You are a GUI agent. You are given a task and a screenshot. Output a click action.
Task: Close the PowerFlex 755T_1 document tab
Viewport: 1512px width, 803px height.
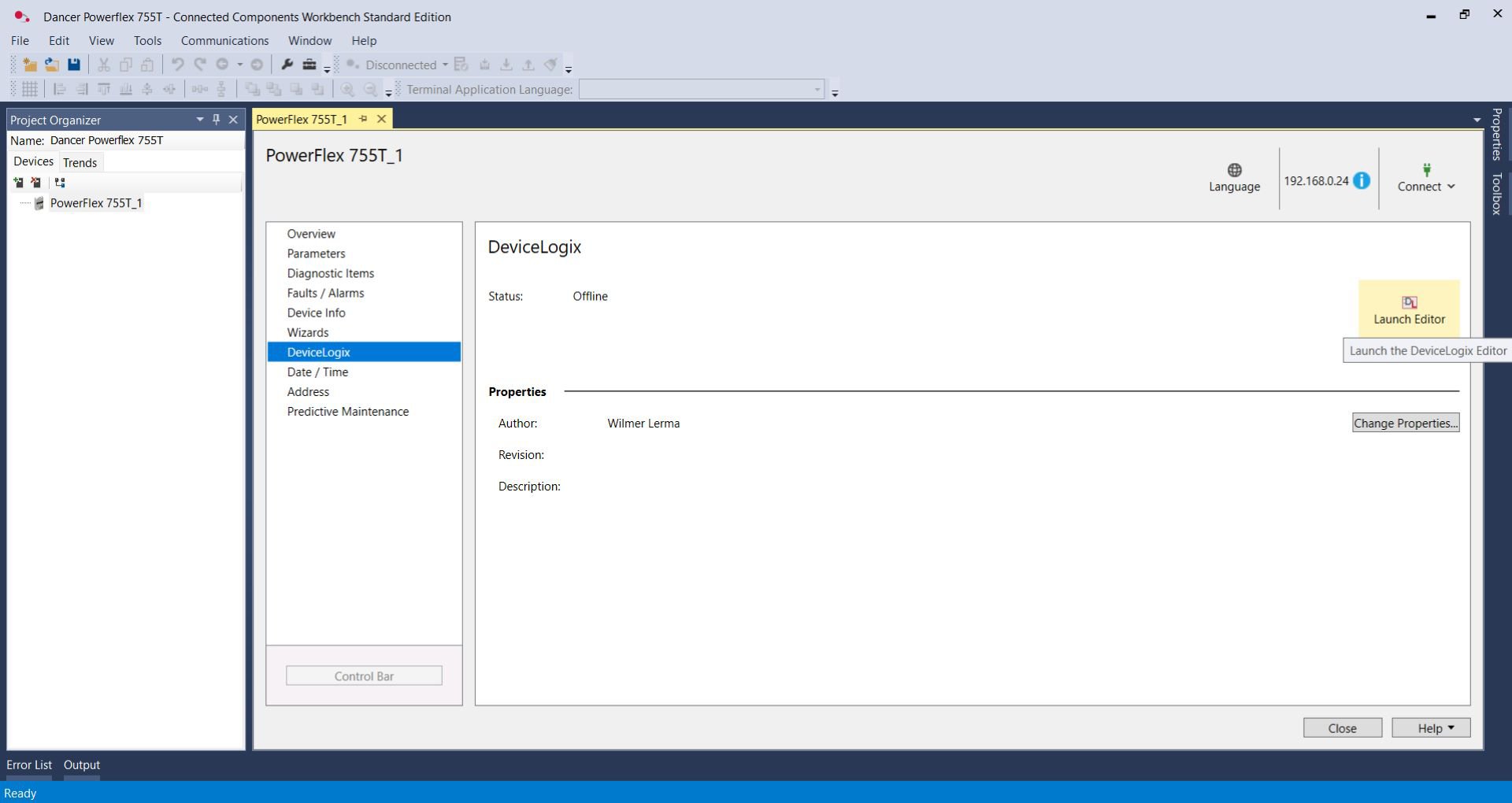382,119
